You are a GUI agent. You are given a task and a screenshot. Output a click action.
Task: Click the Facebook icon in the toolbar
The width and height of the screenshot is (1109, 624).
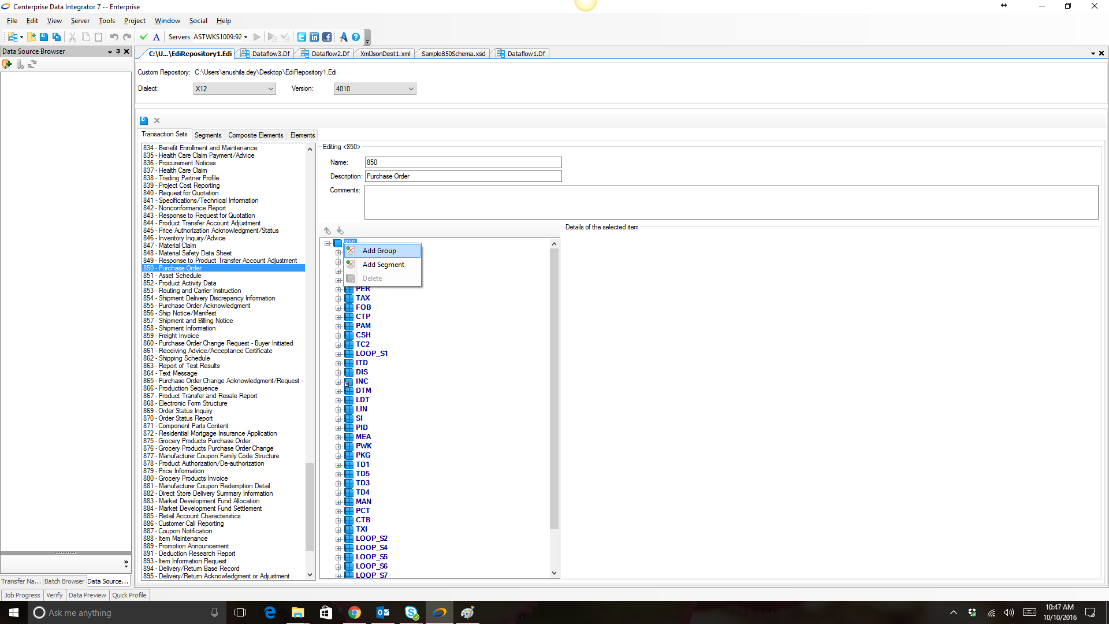(326, 35)
